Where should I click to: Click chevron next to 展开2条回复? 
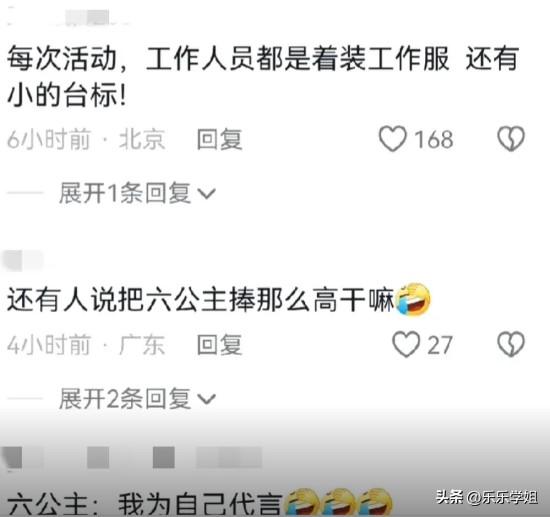pyautogui.click(x=206, y=399)
